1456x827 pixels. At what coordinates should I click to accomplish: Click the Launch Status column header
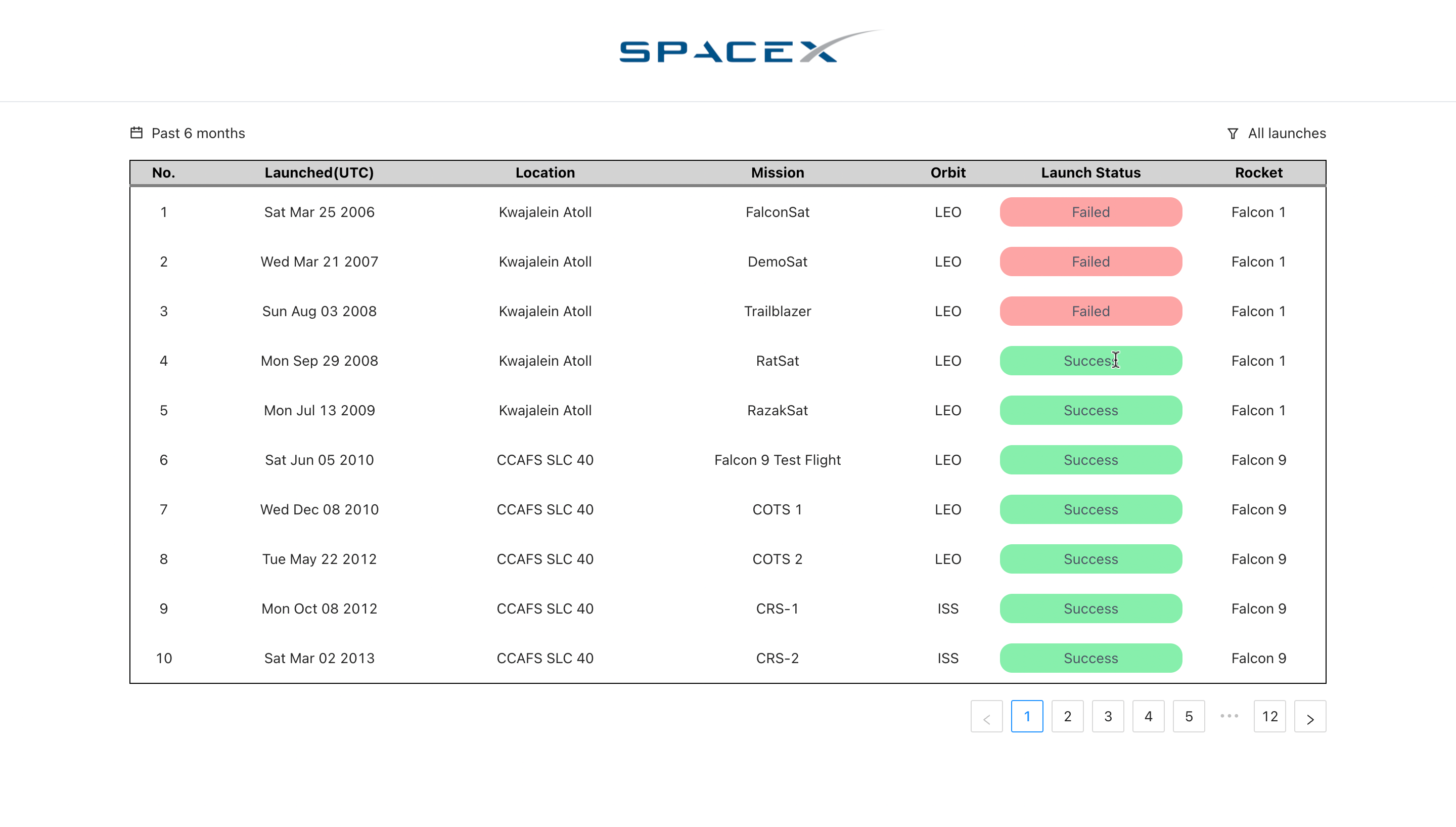1090,172
